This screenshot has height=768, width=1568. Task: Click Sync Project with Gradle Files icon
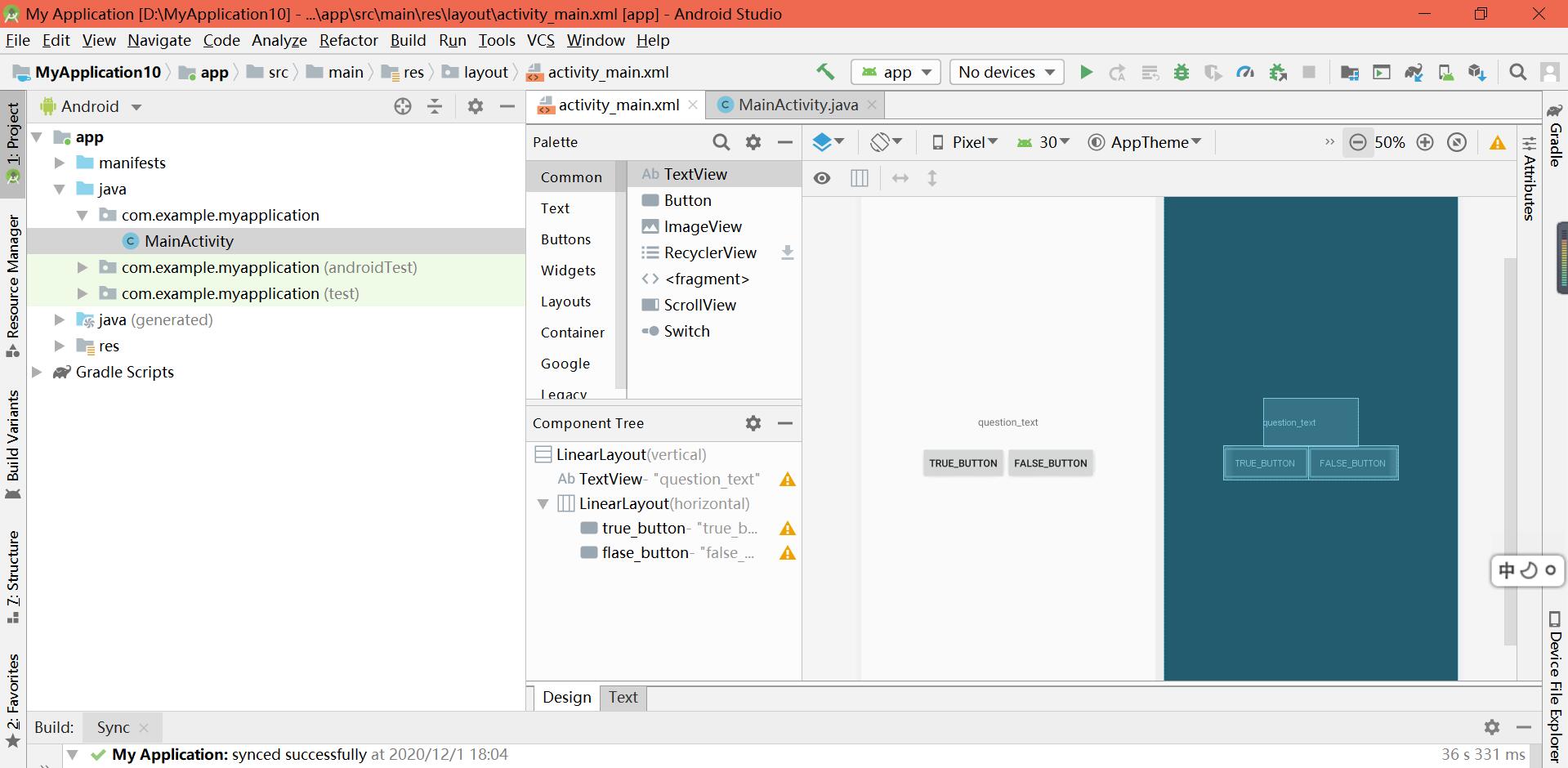click(x=1414, y=72)
